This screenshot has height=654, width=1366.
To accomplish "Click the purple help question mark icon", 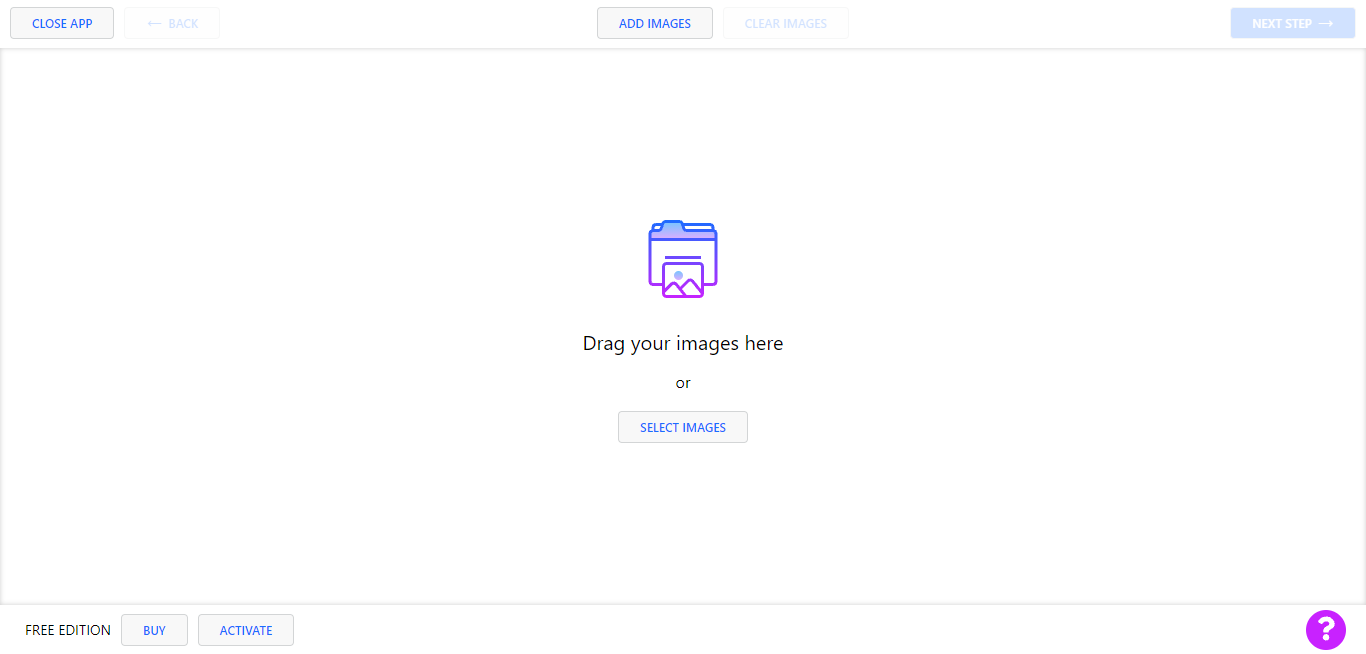I will (x=1325, y=629).
